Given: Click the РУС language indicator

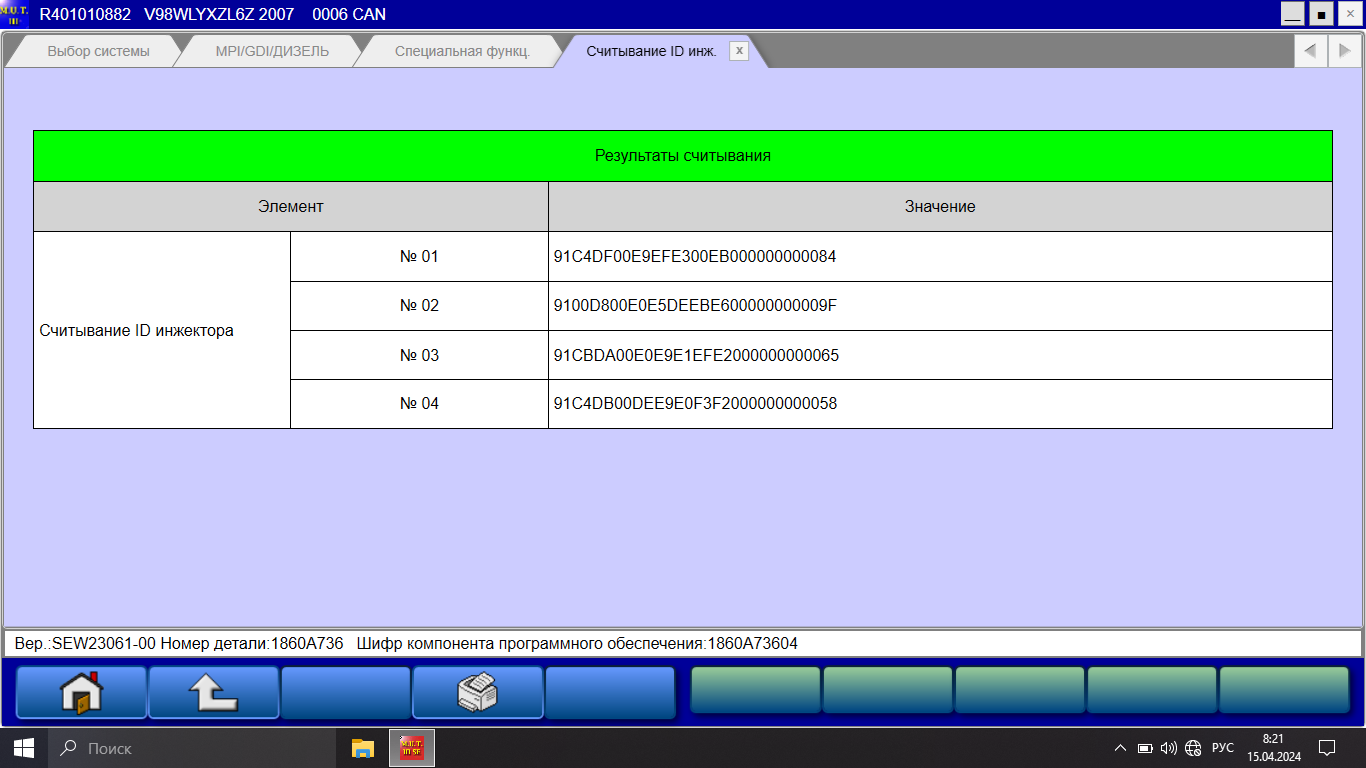Looking at the screenshot, I should coord(1222,748).
